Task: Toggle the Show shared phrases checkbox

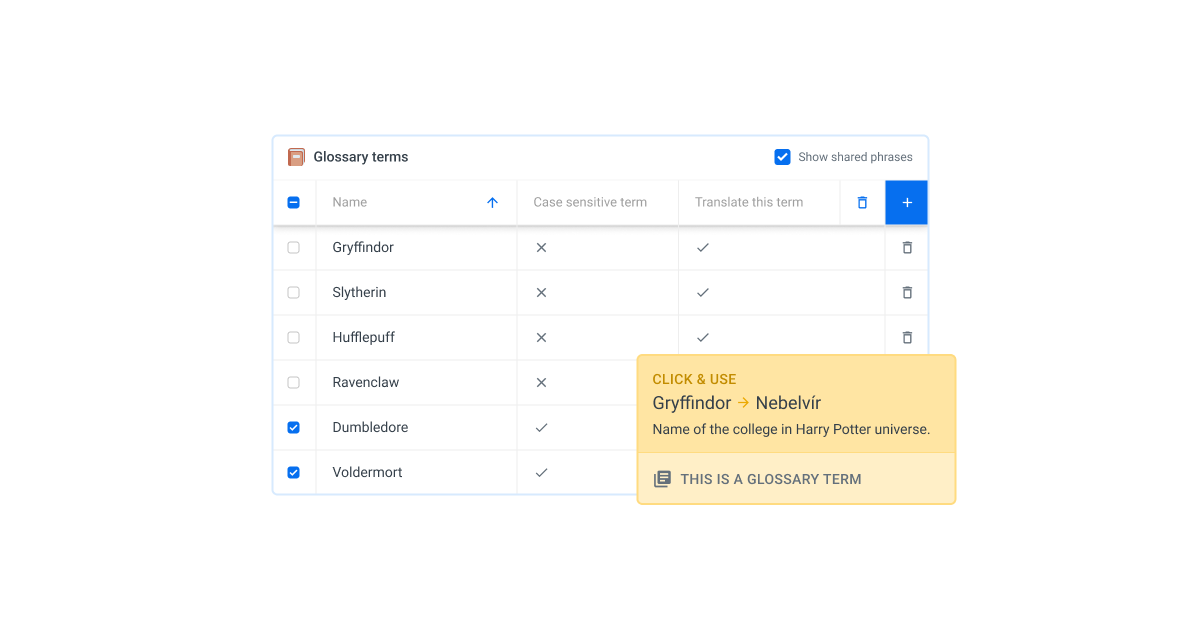Action: click(x=782, y=157)
